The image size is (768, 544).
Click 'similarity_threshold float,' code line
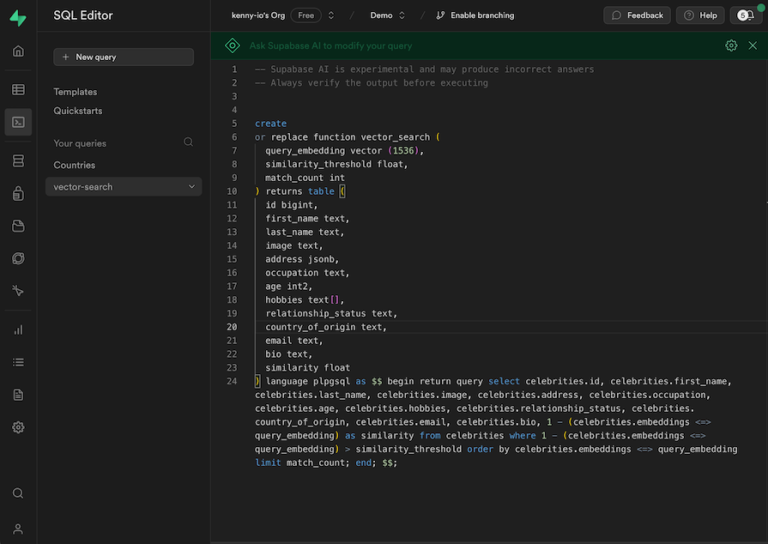click(336, 164)
